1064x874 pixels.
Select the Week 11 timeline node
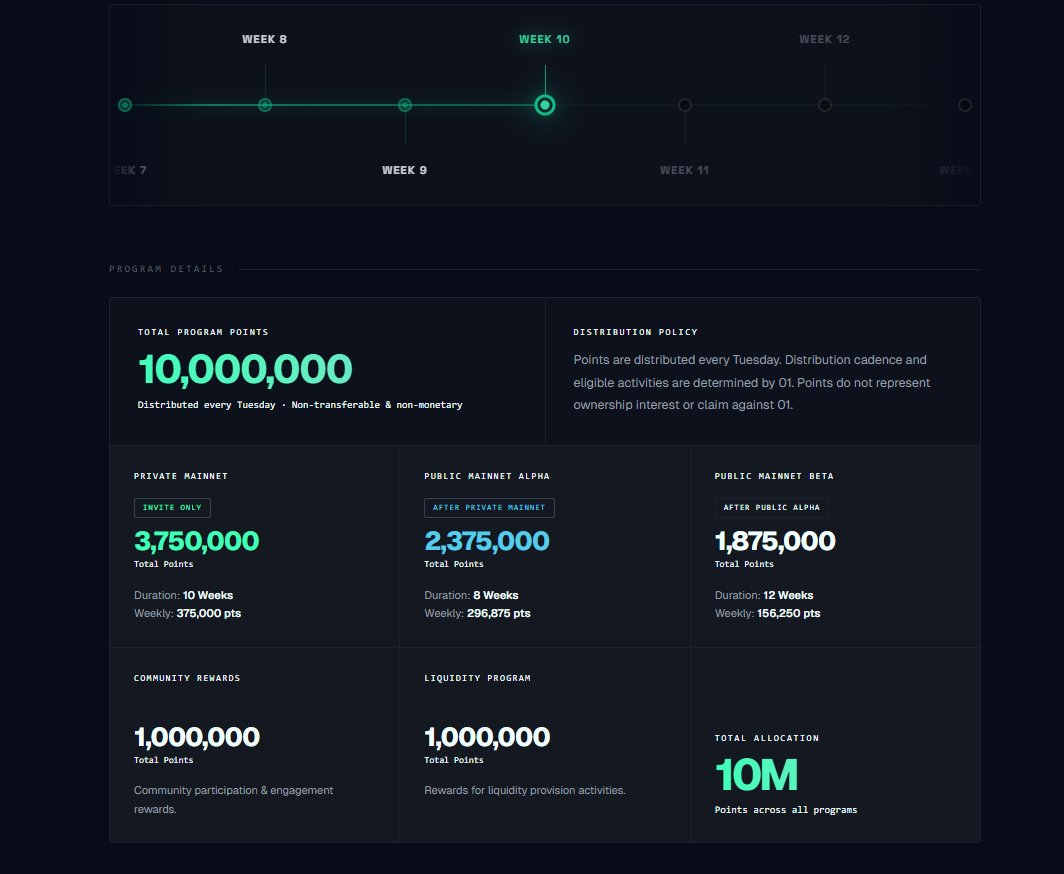click(x=685, y=105)
